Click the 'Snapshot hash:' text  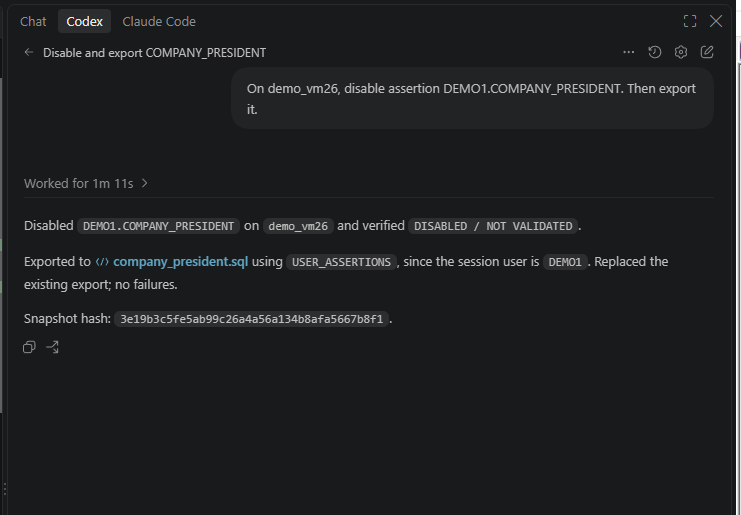click(67, 319)
